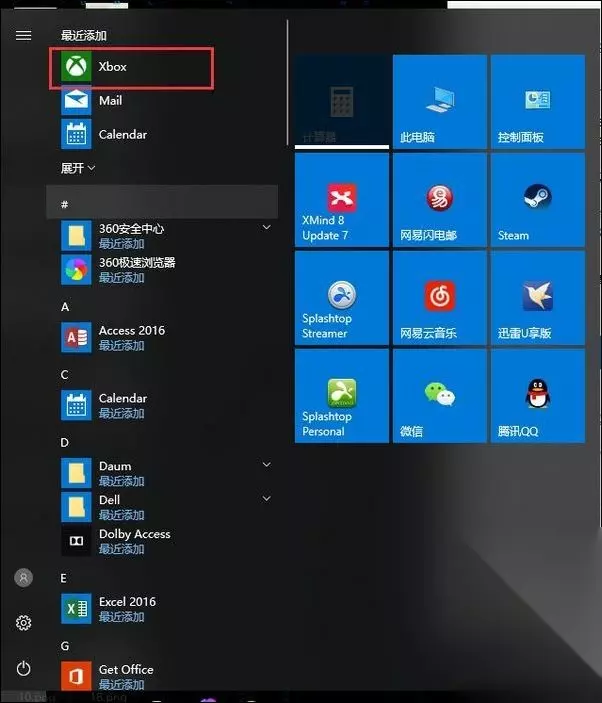Open the 此电脑 tile

click(x=440, y=102)
